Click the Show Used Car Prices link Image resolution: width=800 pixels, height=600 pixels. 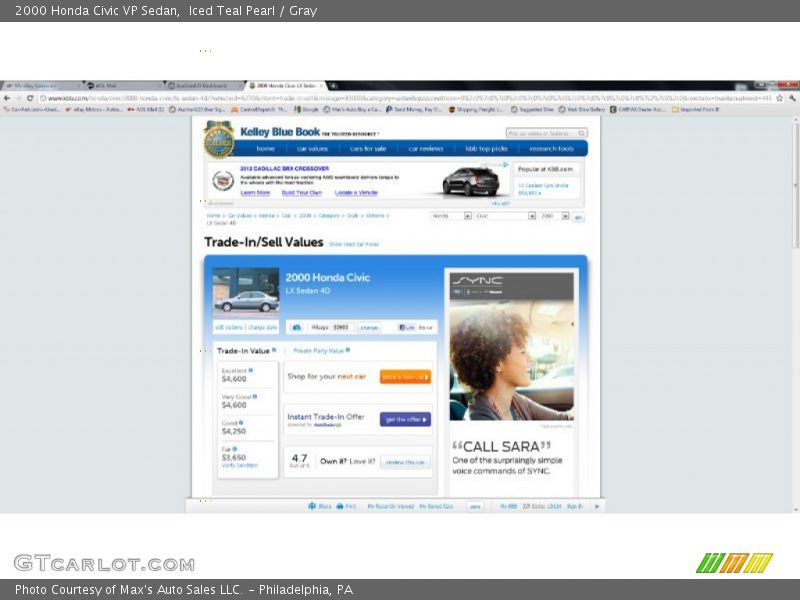[354, 244]
